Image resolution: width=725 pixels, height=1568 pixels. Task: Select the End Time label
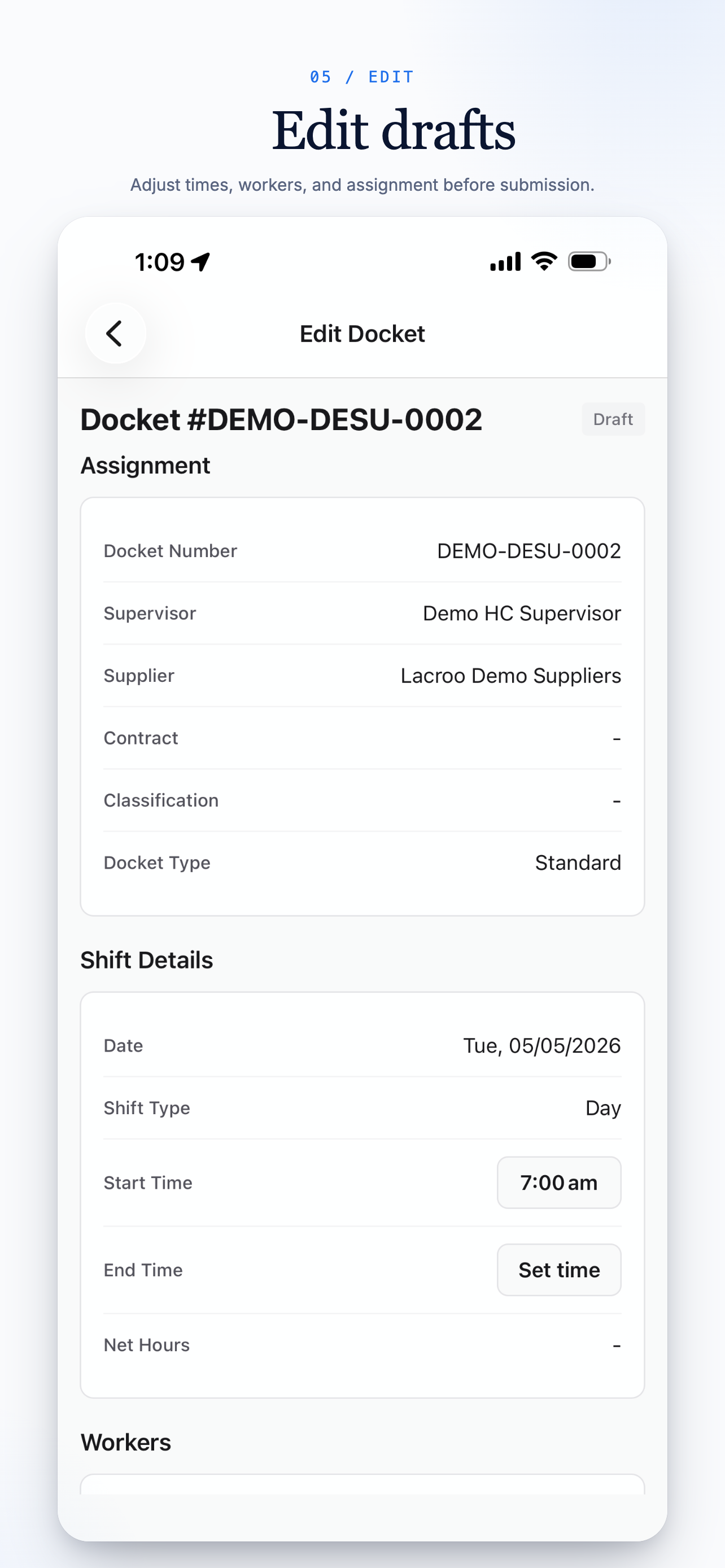143,1270
